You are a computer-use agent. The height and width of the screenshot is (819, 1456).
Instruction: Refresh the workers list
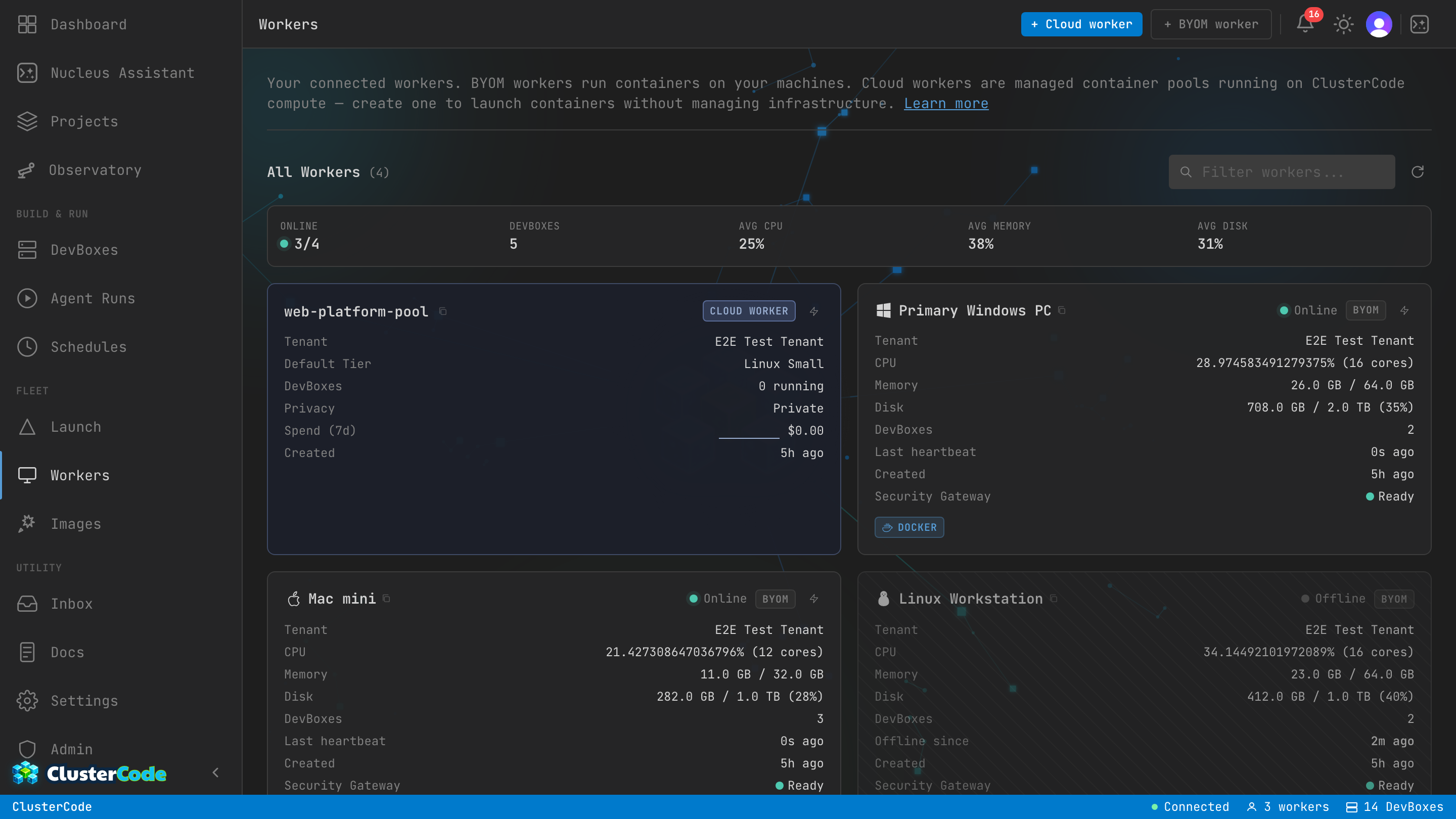point(1417,172)
